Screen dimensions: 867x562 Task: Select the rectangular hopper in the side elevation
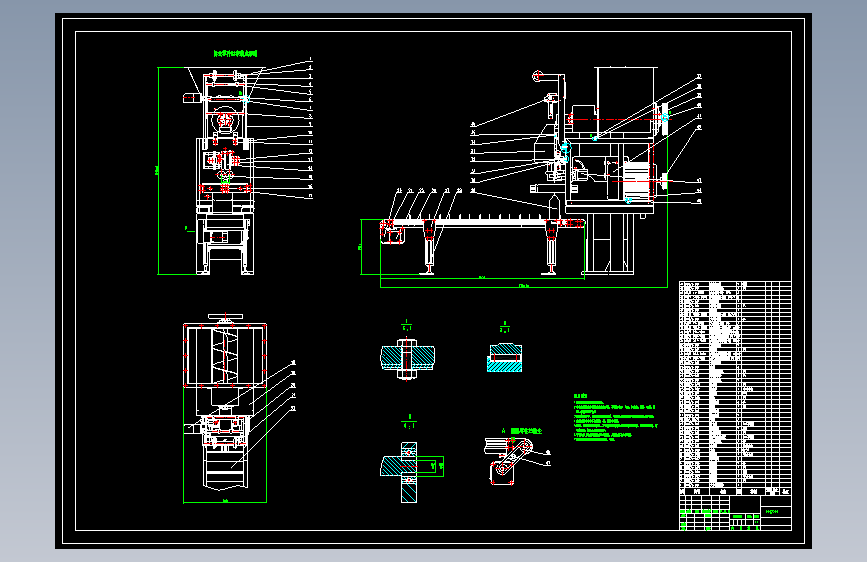pos(626,100)
